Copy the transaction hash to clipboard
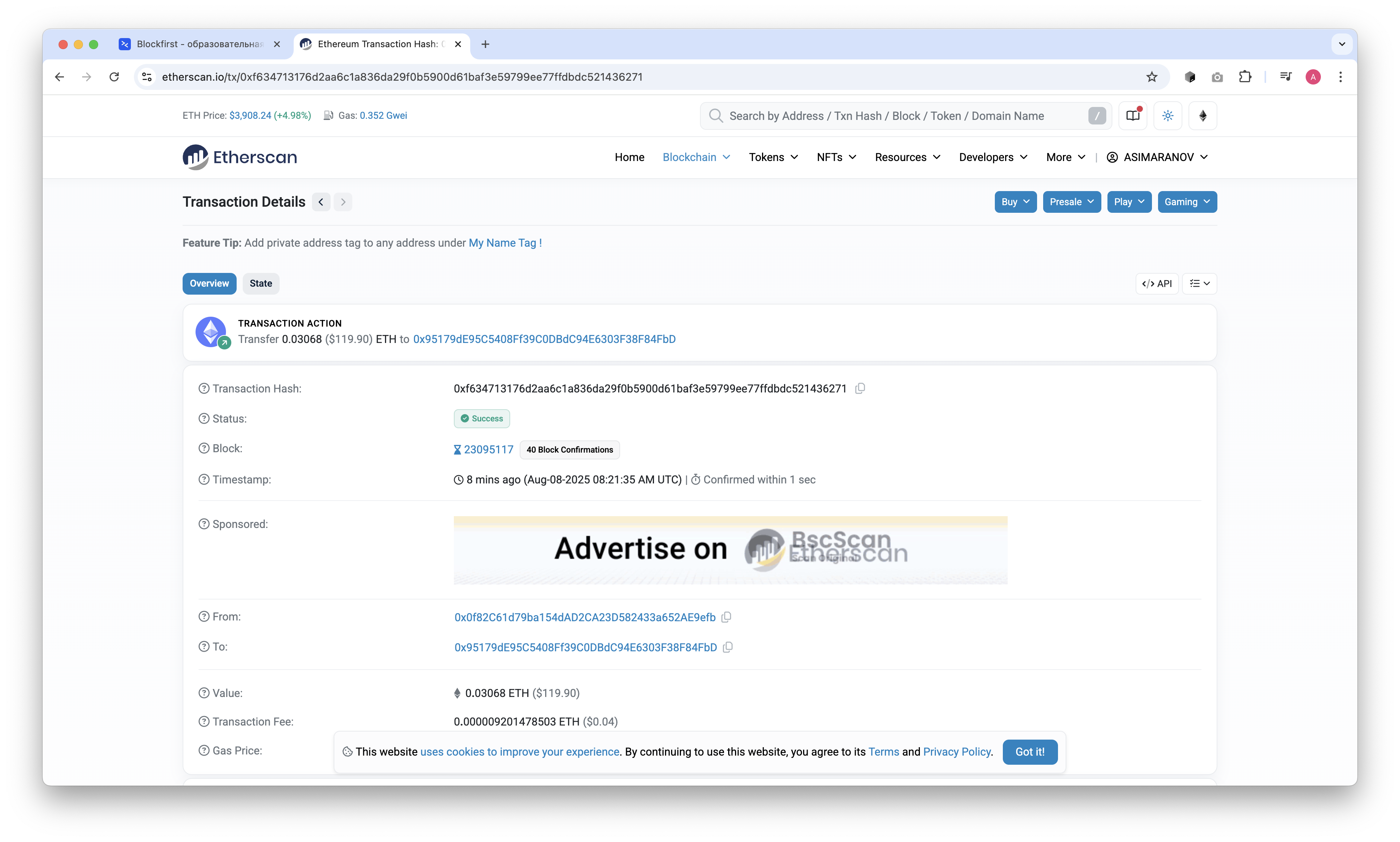The height and width of the screenshot is (842, 1400). click(x=860, y=389)
